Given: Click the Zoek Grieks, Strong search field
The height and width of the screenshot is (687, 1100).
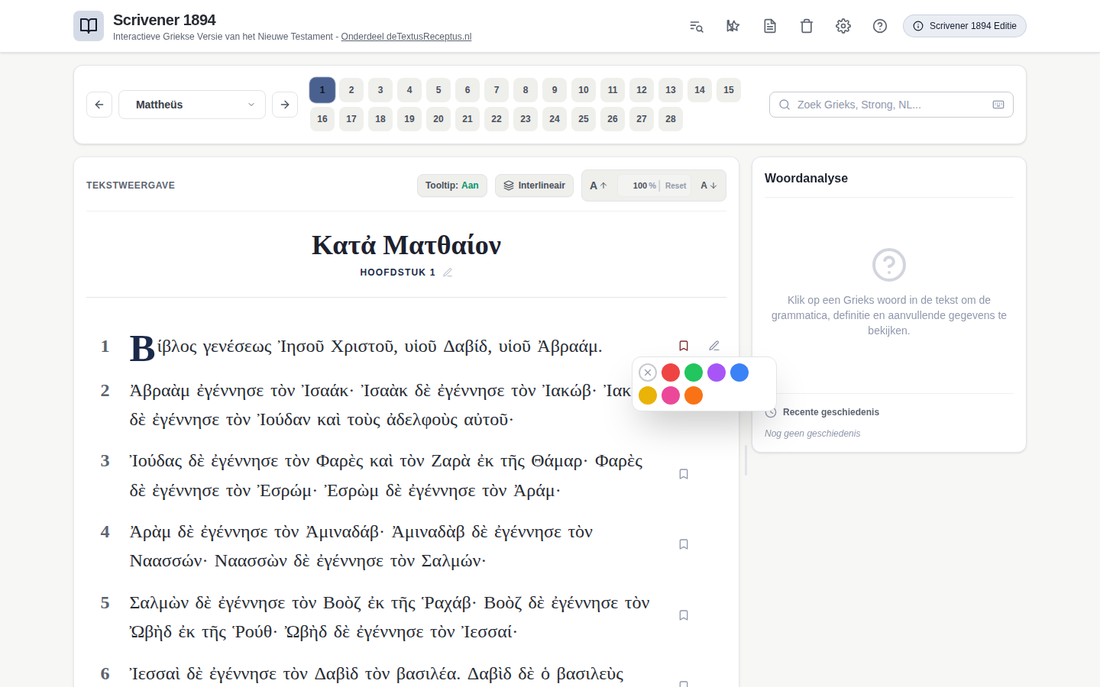Looking at the screenshot, I should 891,105.
